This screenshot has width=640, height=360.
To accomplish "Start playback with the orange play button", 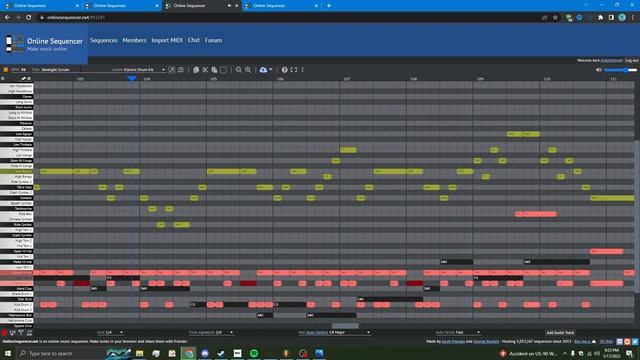I will tap(6, 70).
